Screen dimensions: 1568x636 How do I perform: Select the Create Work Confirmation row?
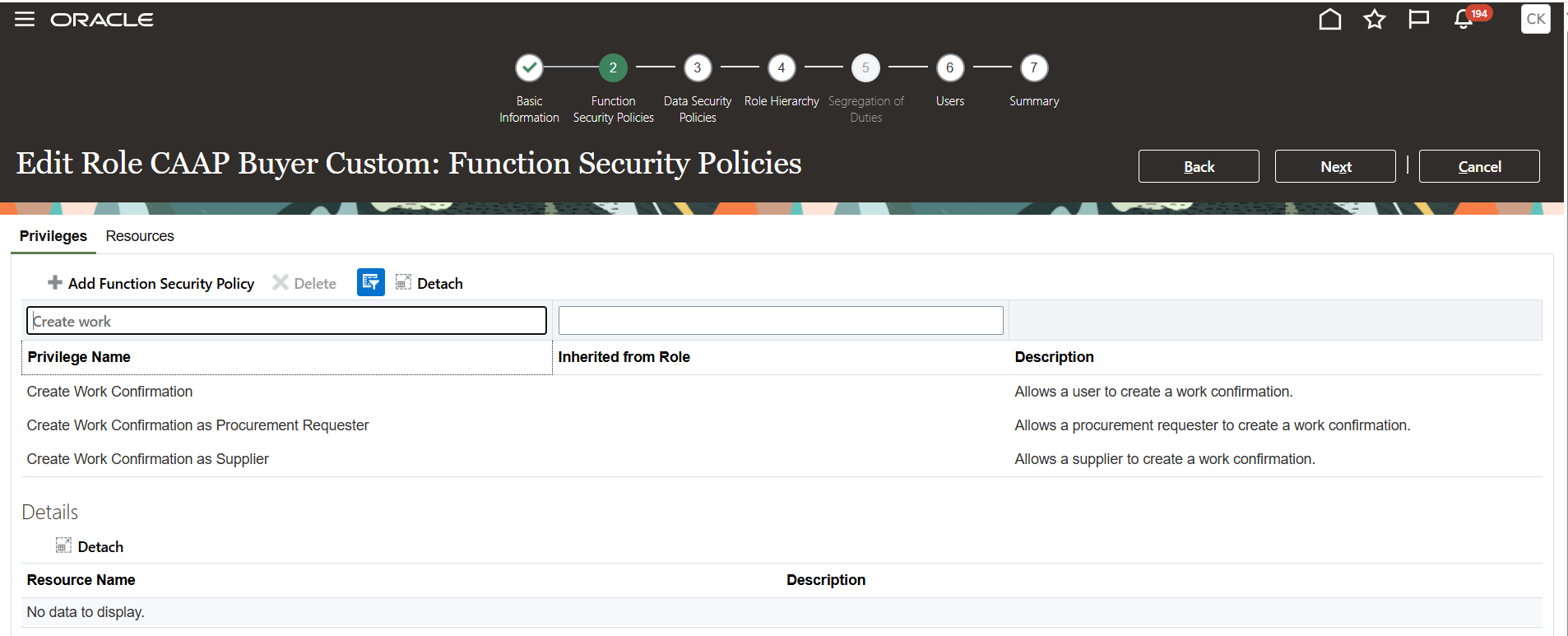pos(782,392)
